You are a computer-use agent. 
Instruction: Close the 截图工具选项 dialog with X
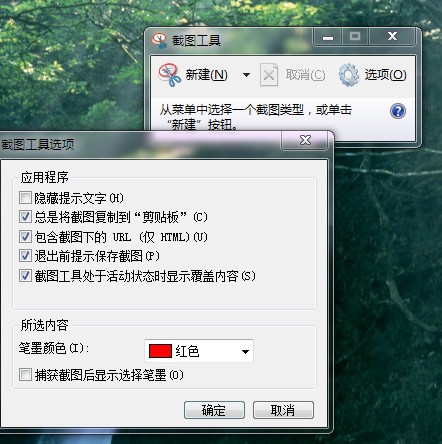pos(305,140)
